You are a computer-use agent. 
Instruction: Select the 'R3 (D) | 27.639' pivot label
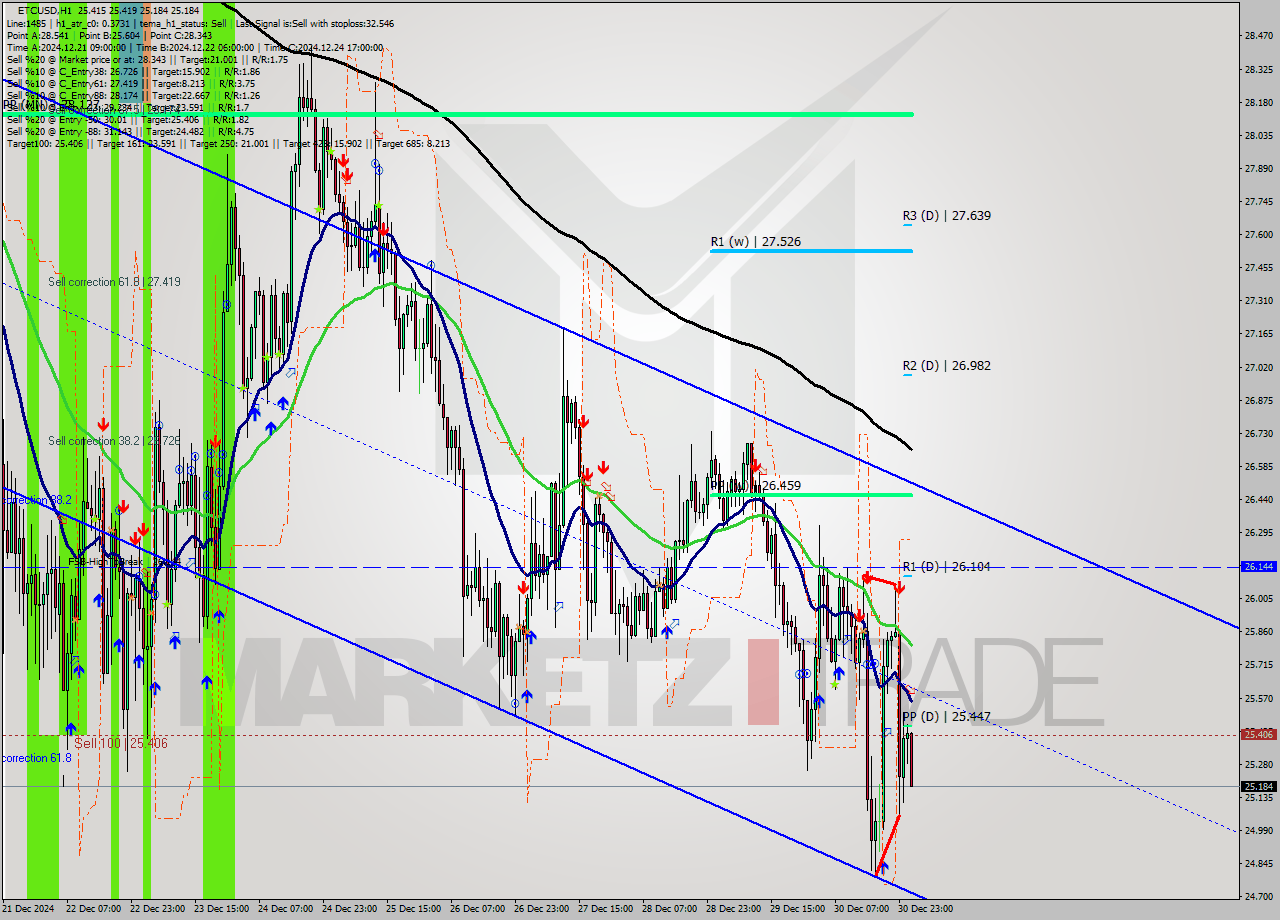[x=946, y=215]
